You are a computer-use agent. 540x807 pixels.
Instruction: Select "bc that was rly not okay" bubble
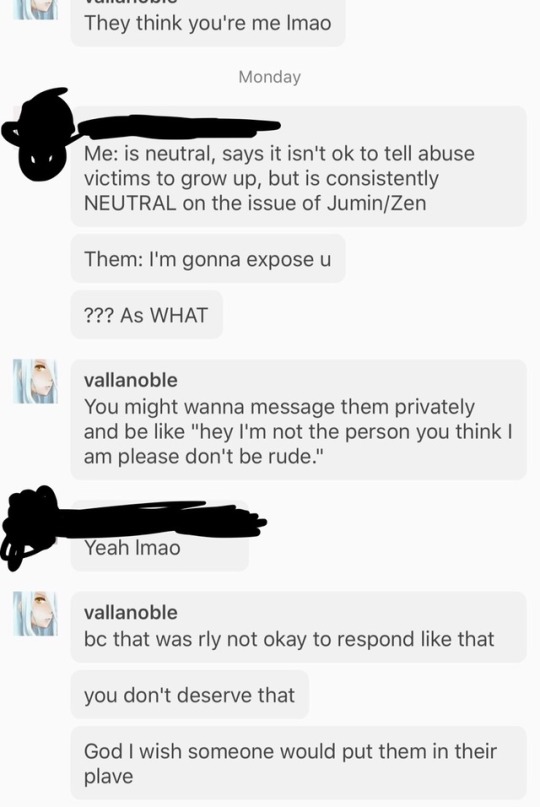click(299, 627)
